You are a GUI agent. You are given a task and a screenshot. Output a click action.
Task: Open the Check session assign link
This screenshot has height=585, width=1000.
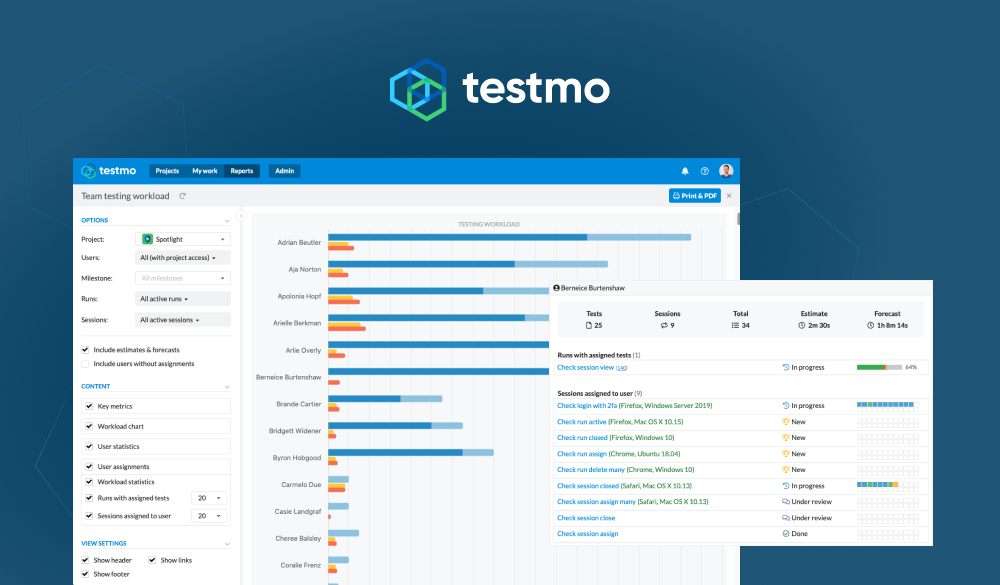[x=587, y=534]
